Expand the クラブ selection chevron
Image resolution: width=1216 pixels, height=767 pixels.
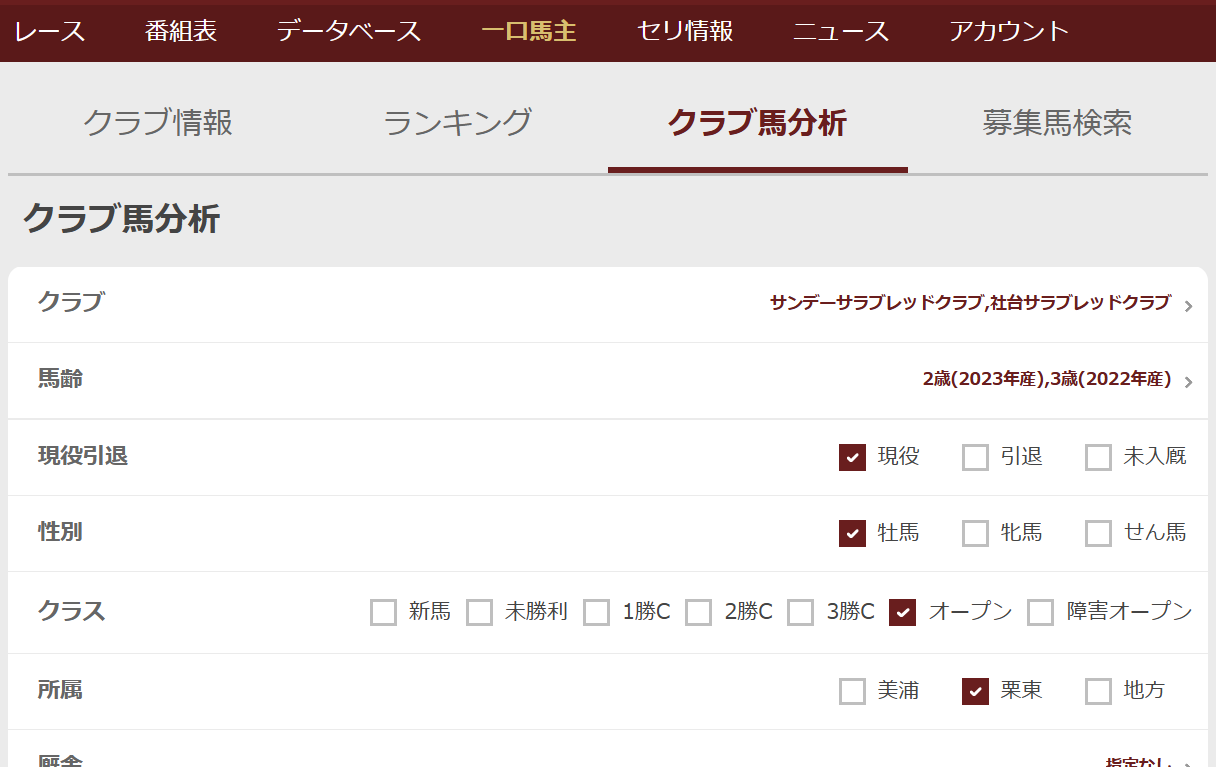click(1188, 306)
